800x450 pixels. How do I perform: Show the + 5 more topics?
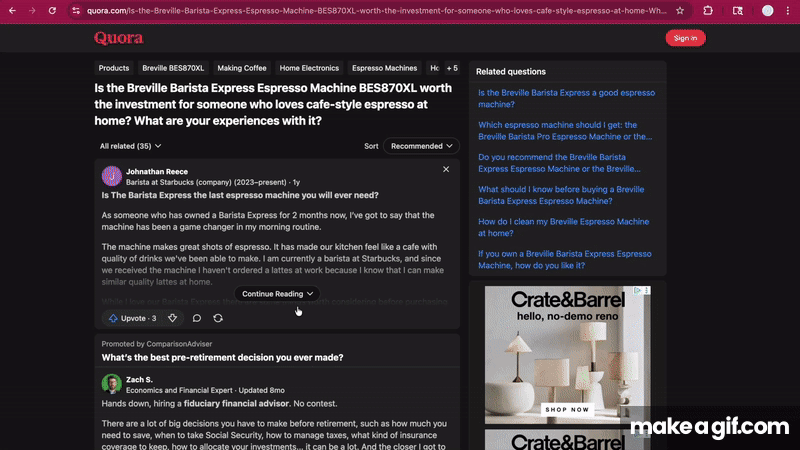point(452,68)
